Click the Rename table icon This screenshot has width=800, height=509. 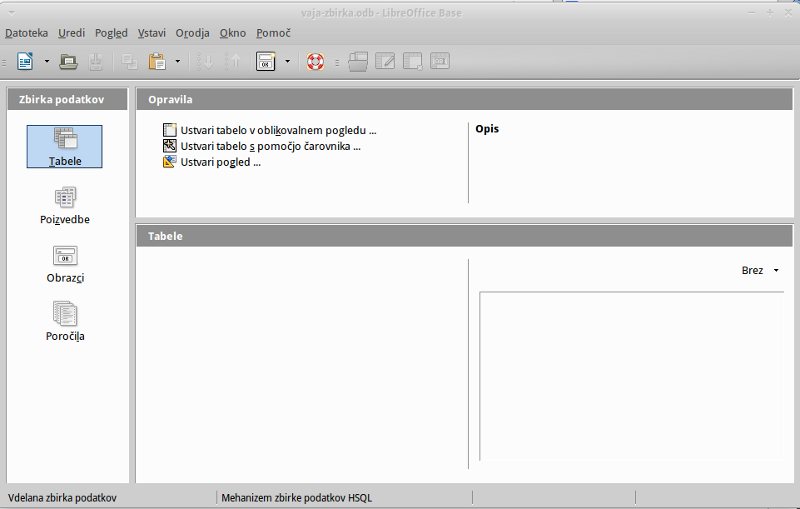pyautogui.click(x=440, y=61)
